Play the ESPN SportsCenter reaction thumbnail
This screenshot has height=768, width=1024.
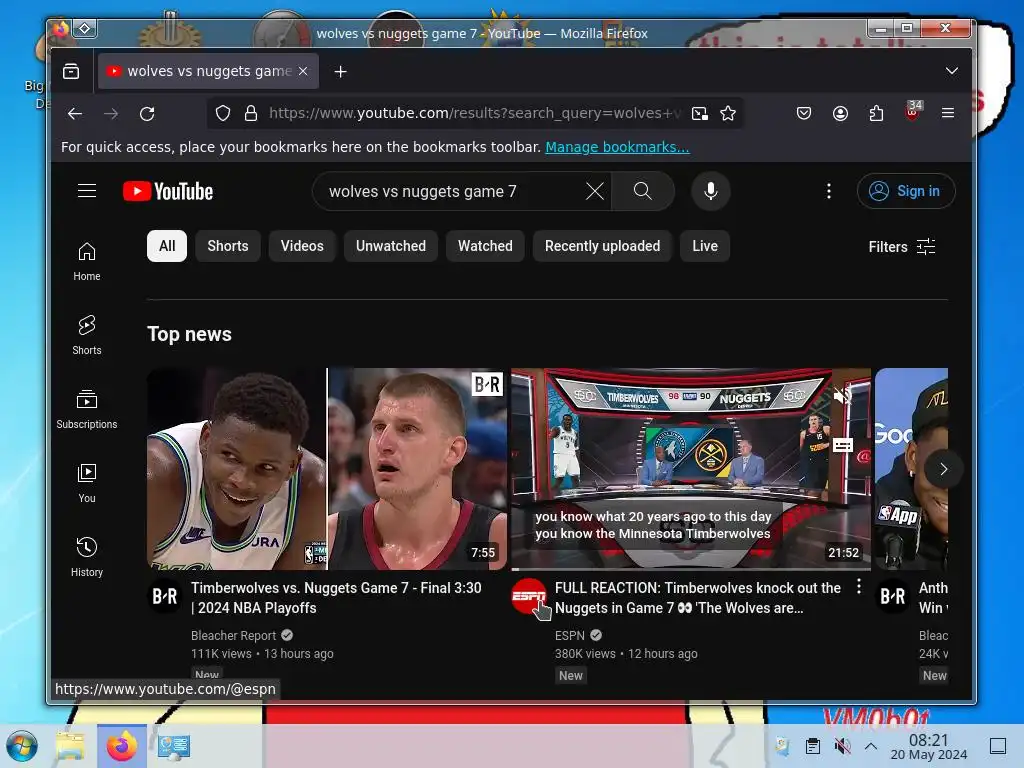[691, 469]
